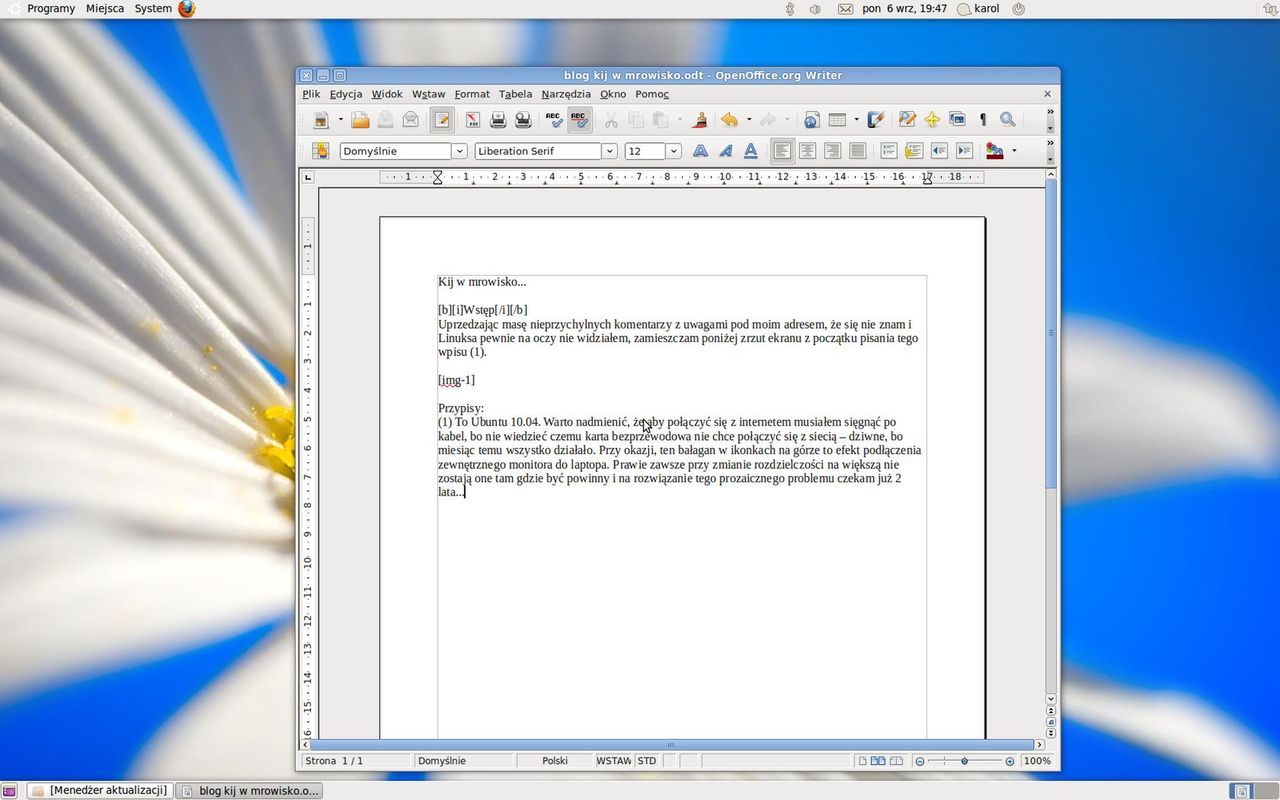Toggle AutoSpellcheck icon
This screenshot has height=800, width=1280.
click(579, 120)
